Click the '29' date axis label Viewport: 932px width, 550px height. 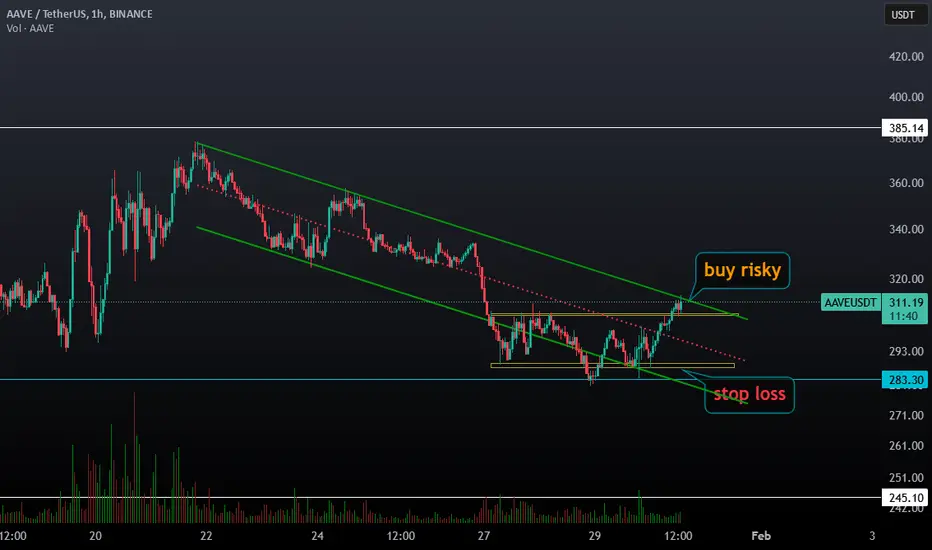pos(594,536)
